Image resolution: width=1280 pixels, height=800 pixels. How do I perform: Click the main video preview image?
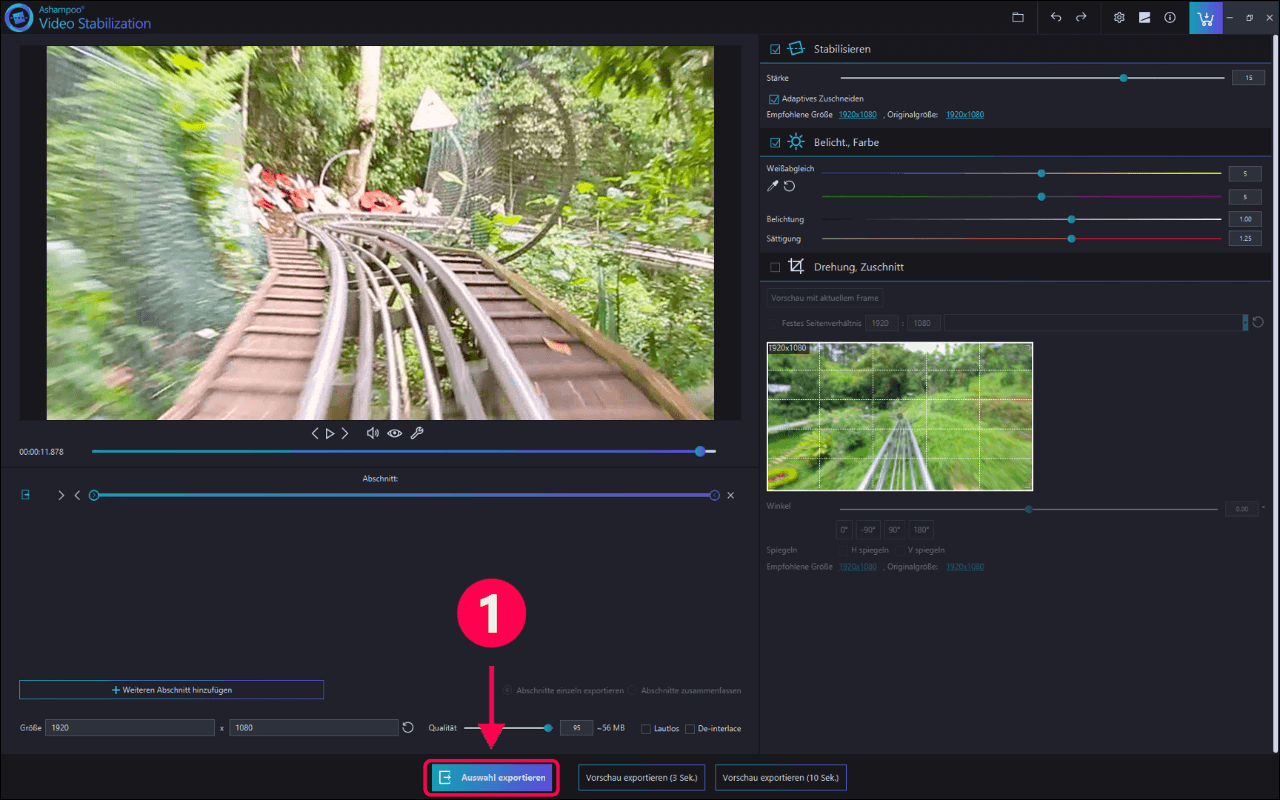[380, 232]
